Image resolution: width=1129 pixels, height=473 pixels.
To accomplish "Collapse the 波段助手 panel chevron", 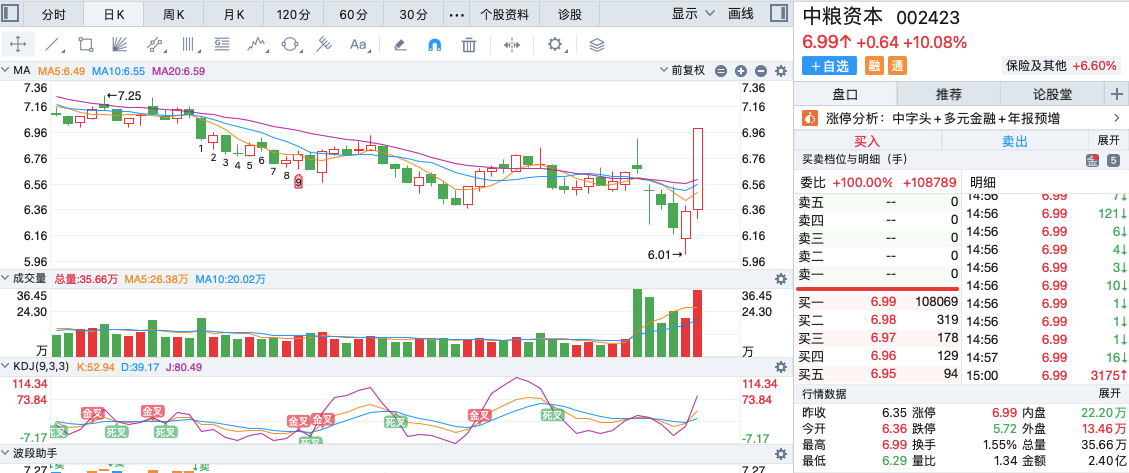I will (x=6, y=454).
